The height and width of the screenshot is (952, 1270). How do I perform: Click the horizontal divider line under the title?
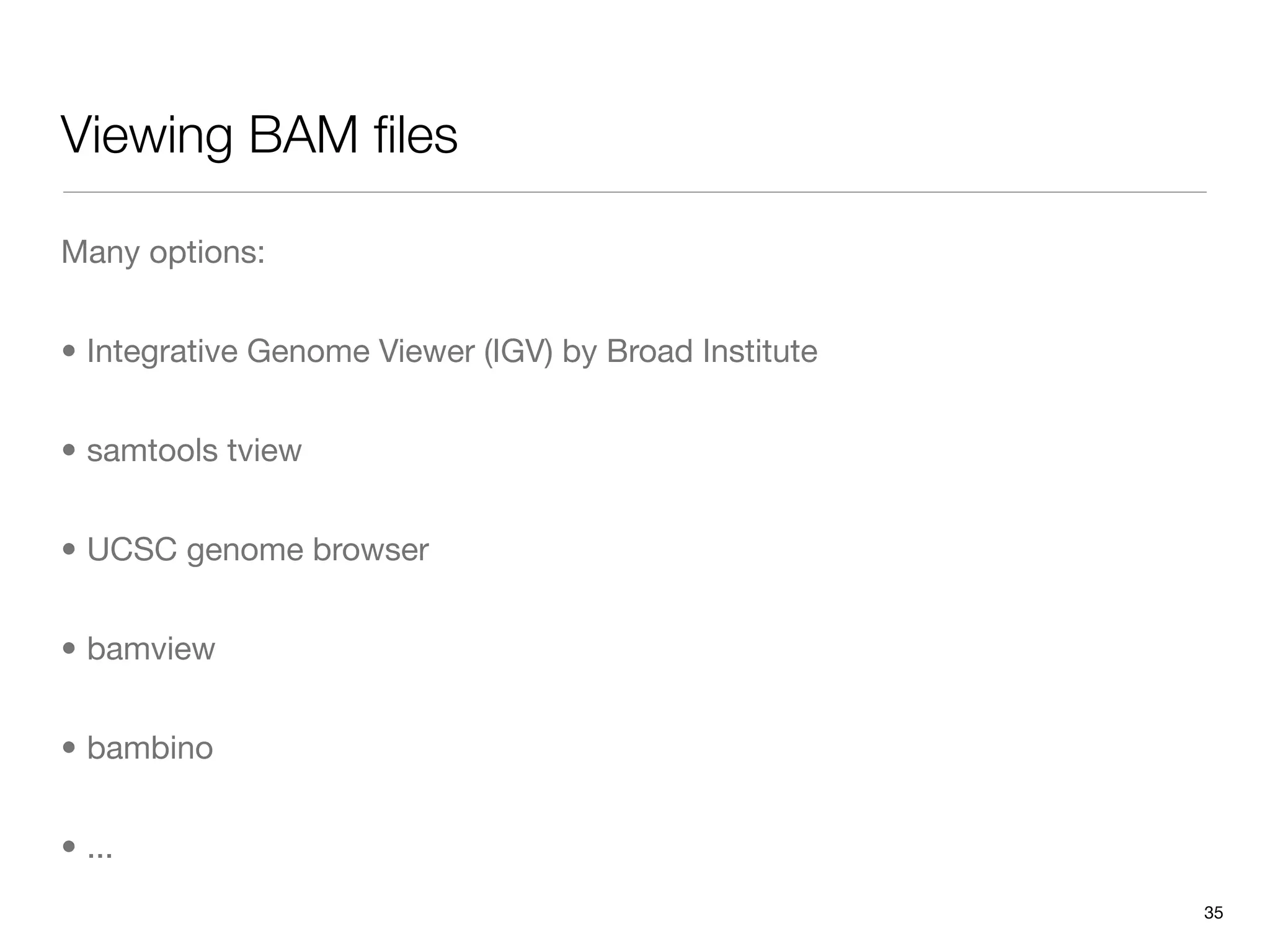click(634, 192)
